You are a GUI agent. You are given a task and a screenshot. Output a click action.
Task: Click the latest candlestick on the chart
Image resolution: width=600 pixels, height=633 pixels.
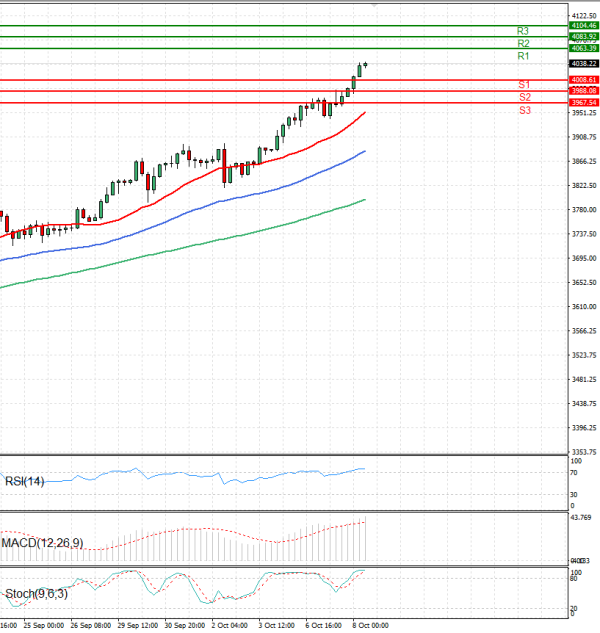click(366, 65)
